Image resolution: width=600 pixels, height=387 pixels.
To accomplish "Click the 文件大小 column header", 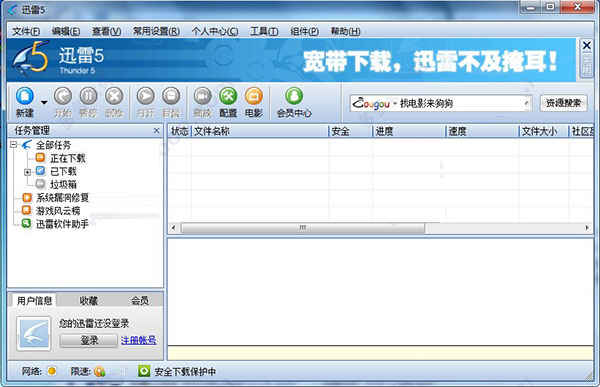I will coord(543,131).
